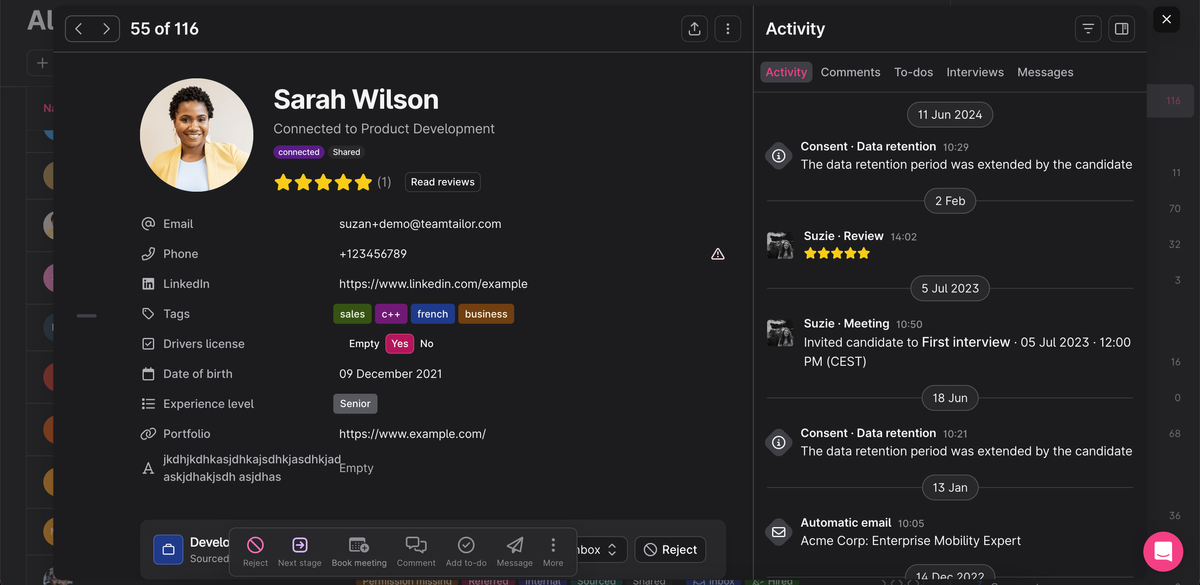Go to the previous candidate arrow
Screen dimensions: 1200x585
tap(79, 29)
